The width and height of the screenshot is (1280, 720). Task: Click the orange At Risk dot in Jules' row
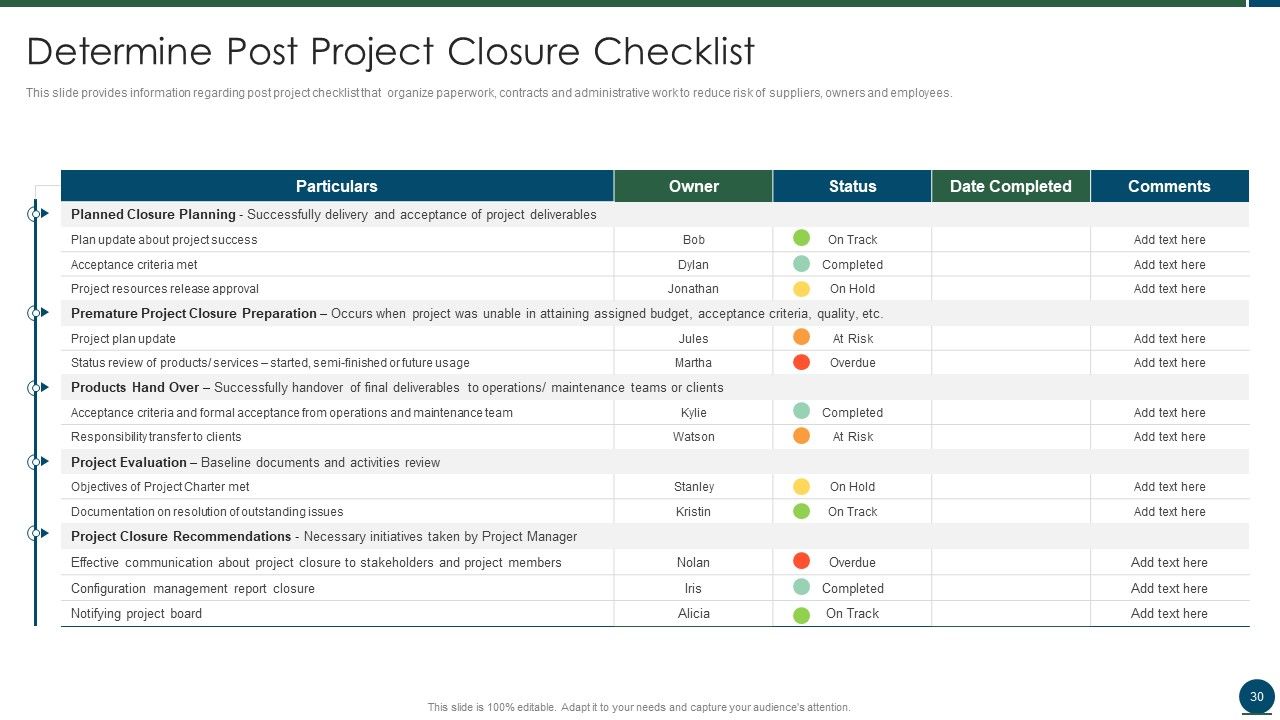click(801, 337)
